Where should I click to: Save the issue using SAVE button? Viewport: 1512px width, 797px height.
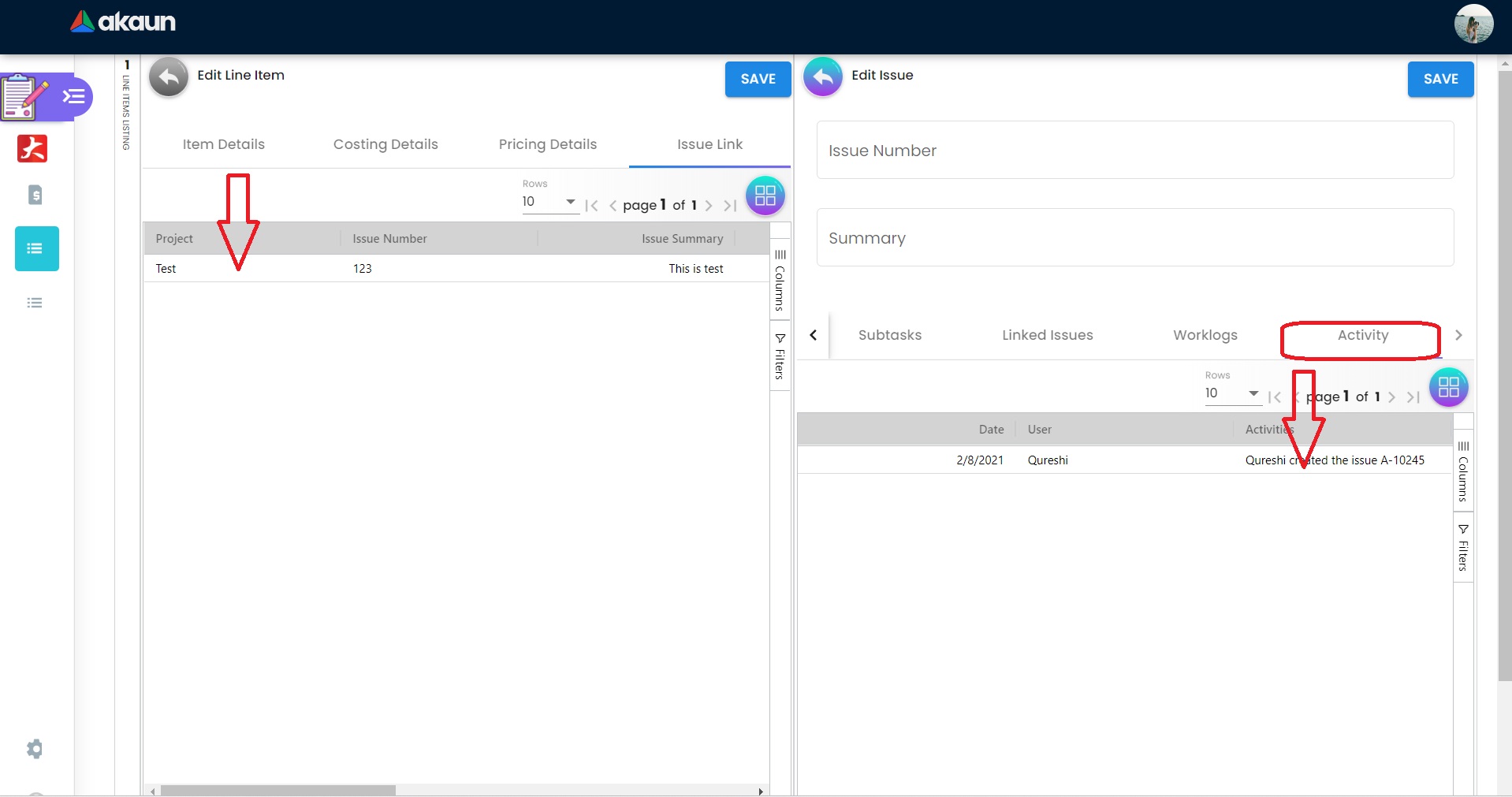(1440, 79)
